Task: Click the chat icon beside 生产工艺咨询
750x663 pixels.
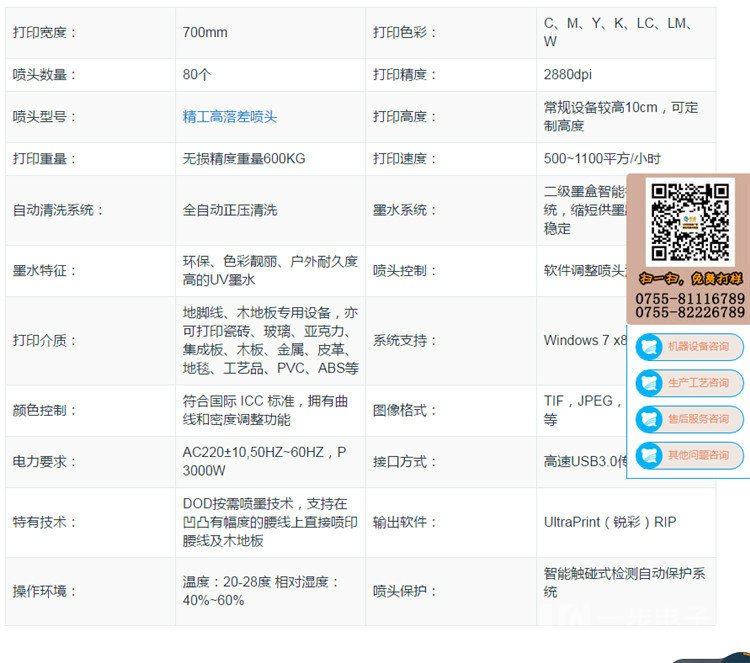Action: [x=650, y=383]
